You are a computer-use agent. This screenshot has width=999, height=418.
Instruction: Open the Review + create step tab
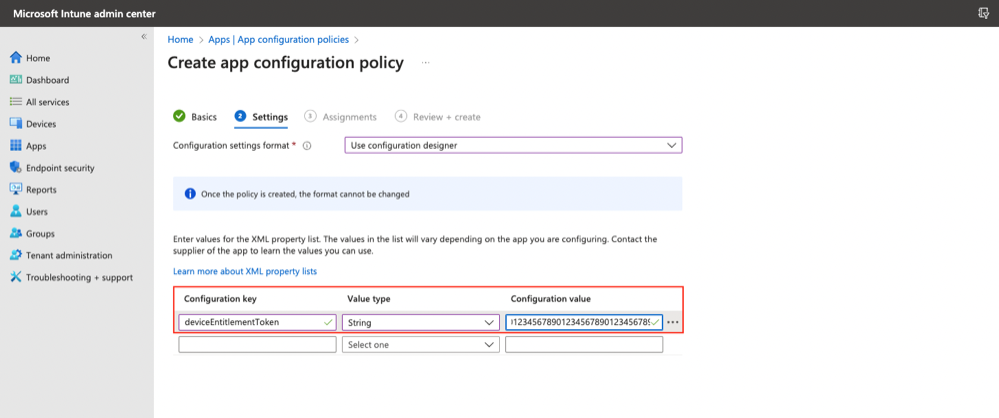point(438,117)
